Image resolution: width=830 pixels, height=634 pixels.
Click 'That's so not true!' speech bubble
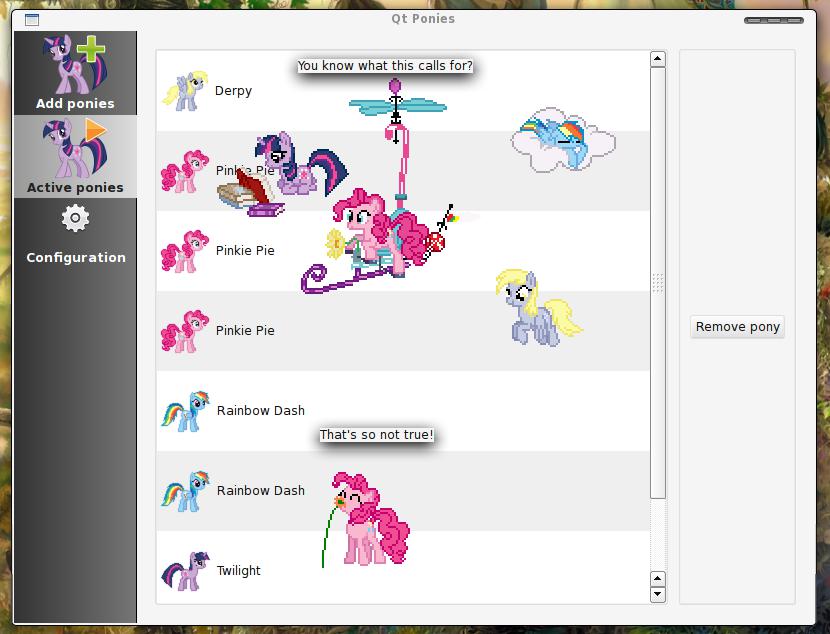coord(376,434)
